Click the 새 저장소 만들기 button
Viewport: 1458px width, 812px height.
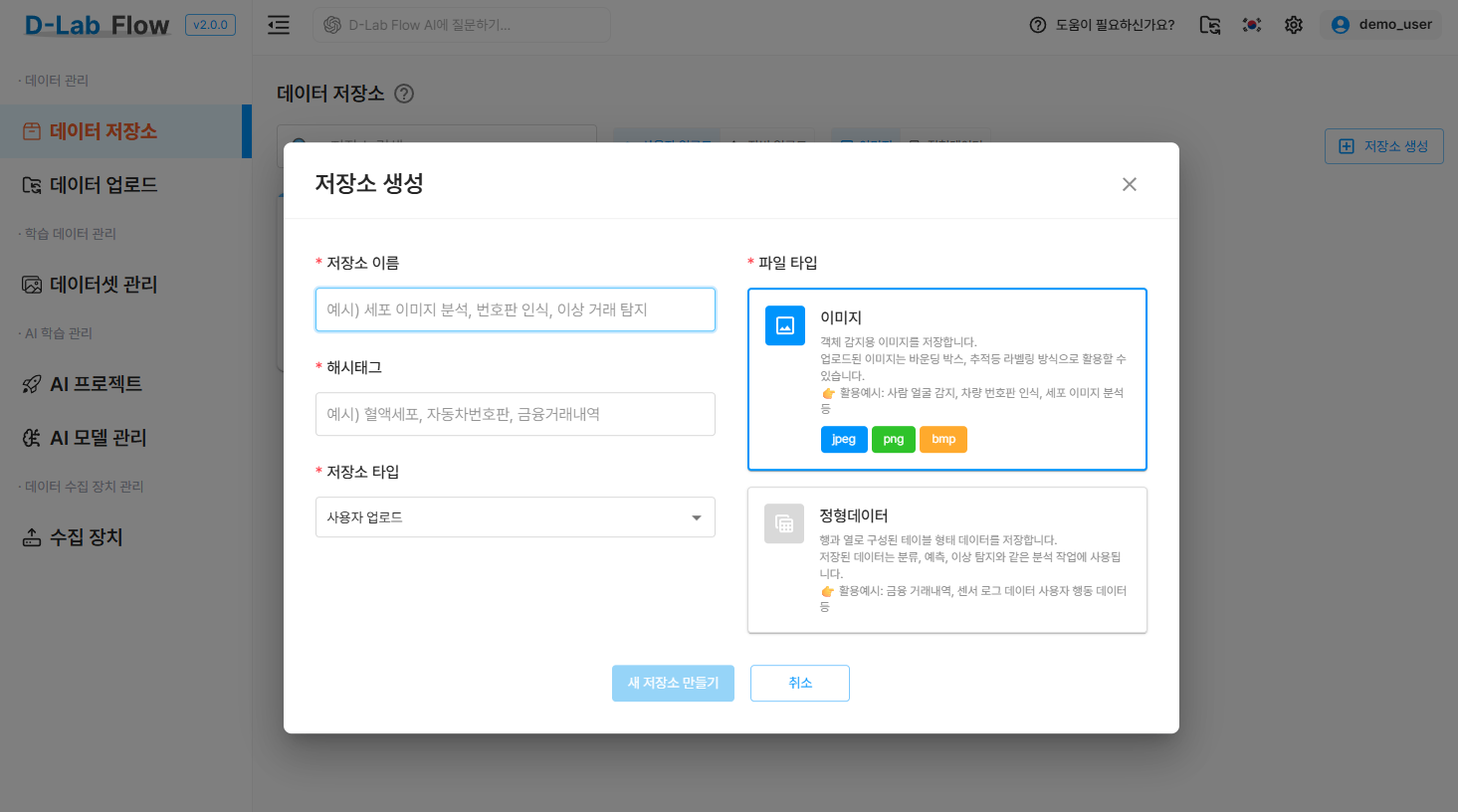tap(673, 684)
